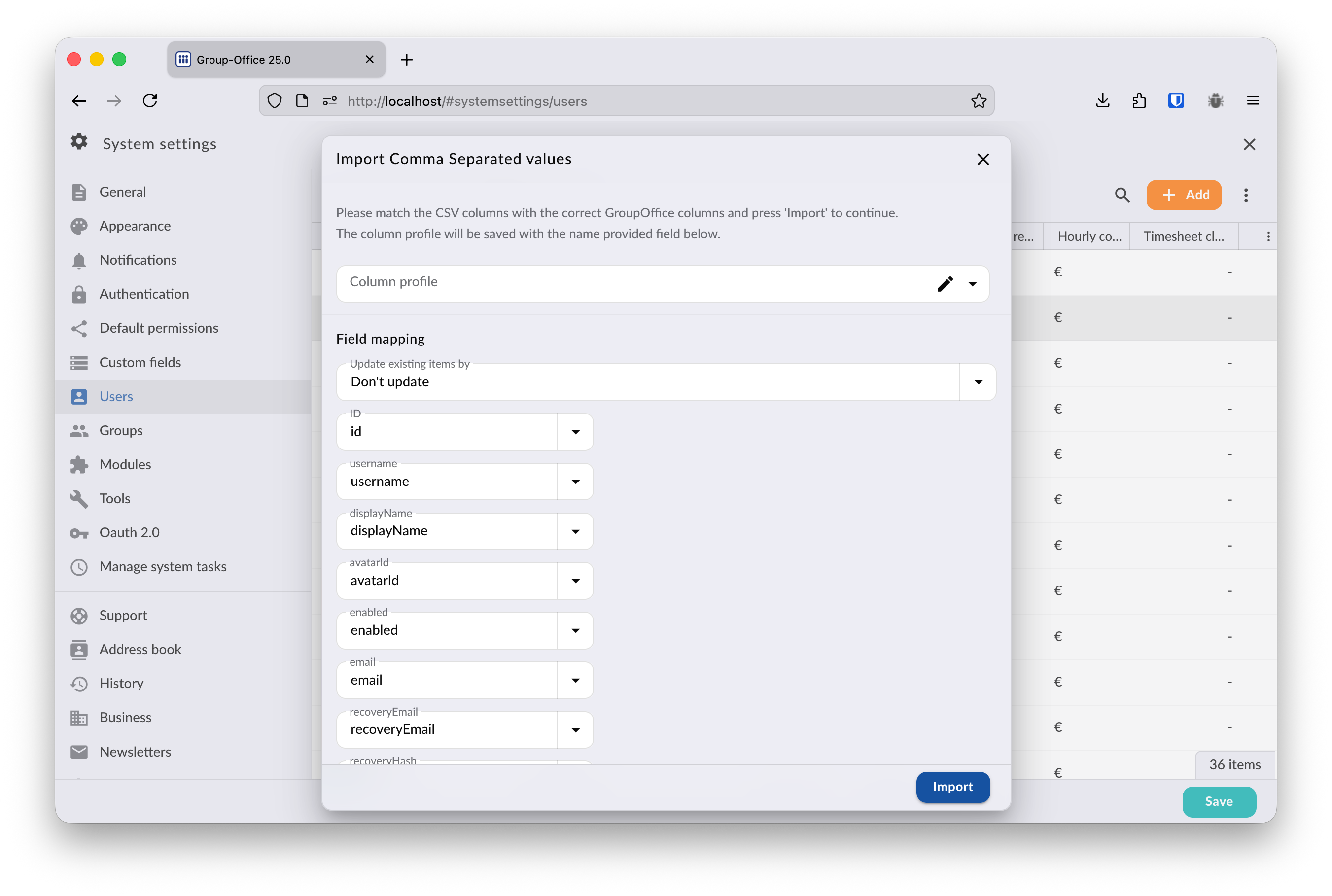This screenshot has height=896, width=1332.
Task: Click the Oauth 2.0 key icon
Action: tap(79, 533)
